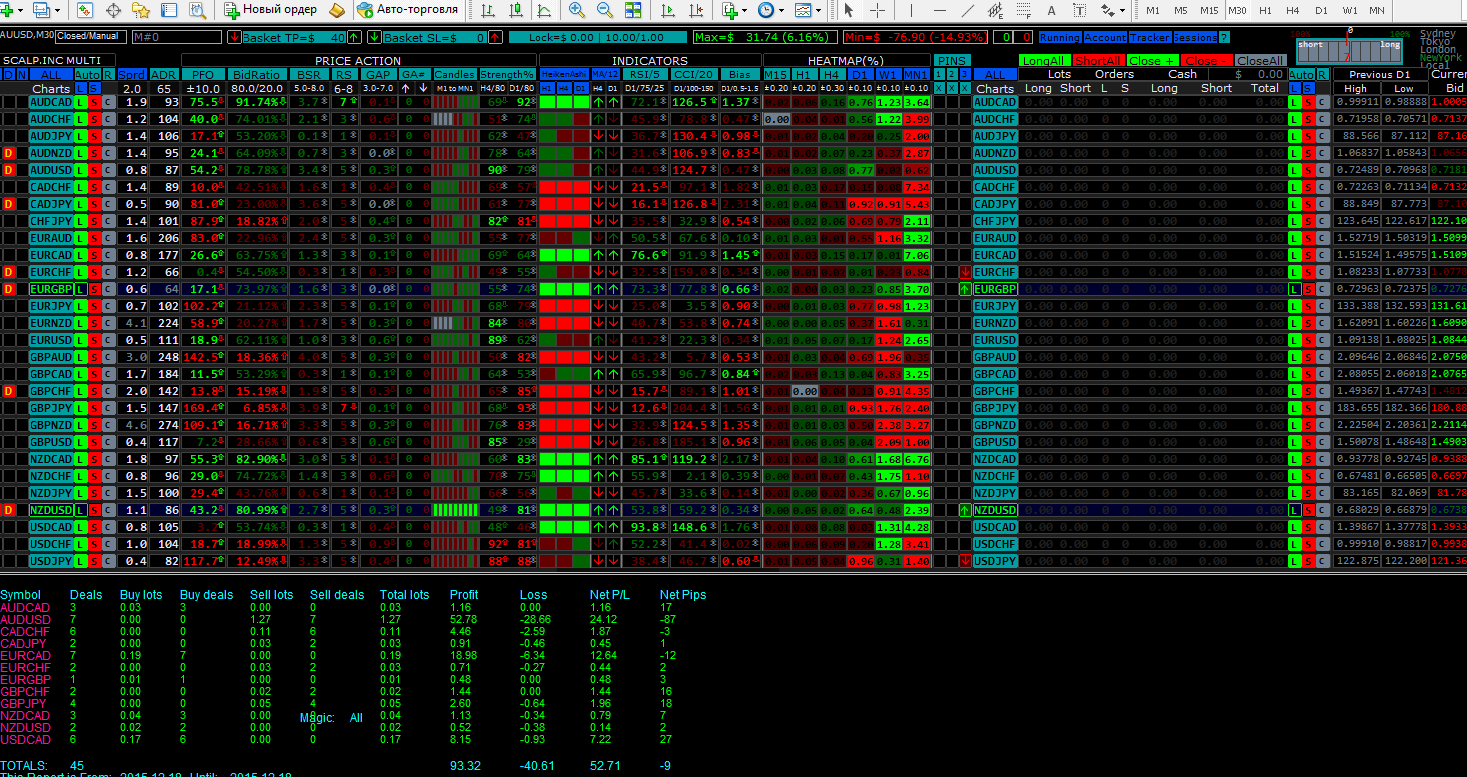Screen dimensions: 1467x777
Task: Toggle the gray C button for AUDJPY
Action: click(108, 136)
